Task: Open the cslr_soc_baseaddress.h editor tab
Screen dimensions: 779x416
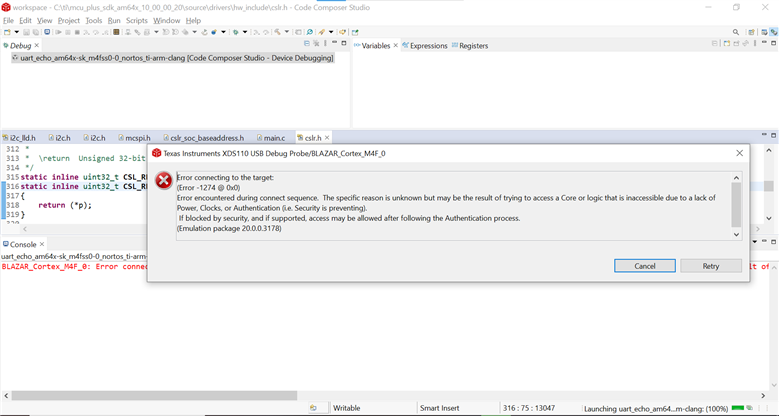Action: [203, 138]
